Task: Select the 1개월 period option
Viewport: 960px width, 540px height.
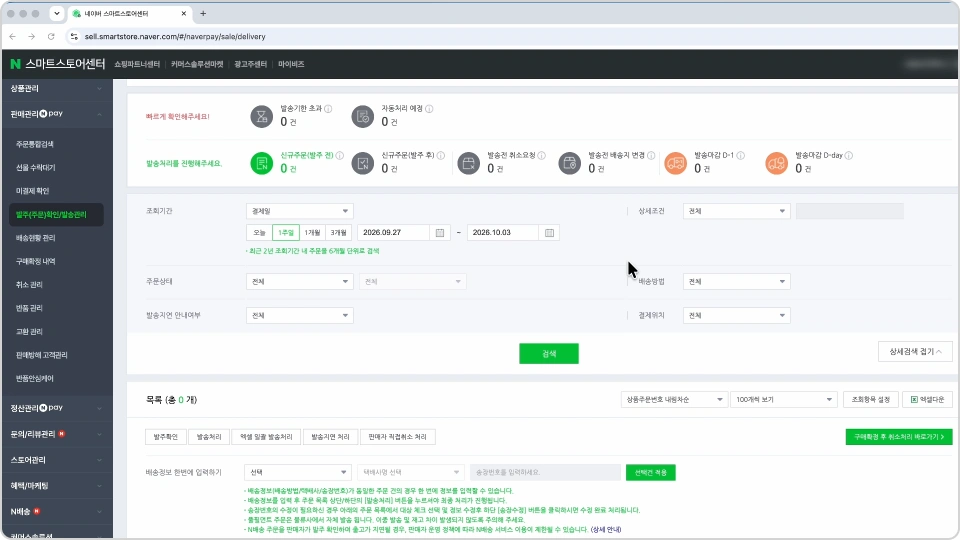Action: coord(312,233)
